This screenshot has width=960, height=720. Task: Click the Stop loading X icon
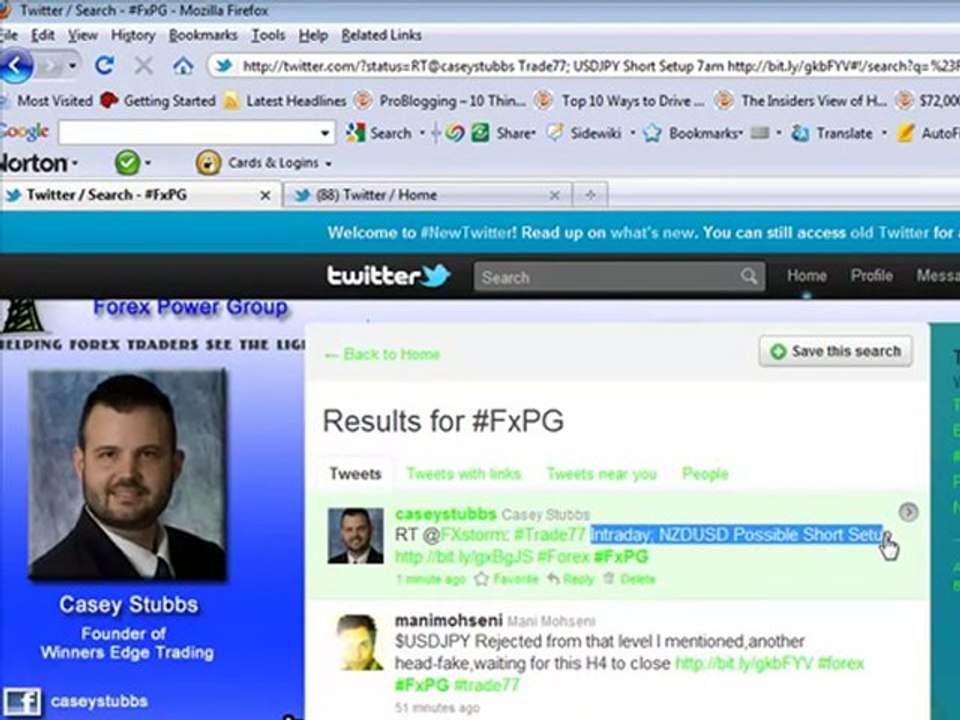tap(143, 66)
